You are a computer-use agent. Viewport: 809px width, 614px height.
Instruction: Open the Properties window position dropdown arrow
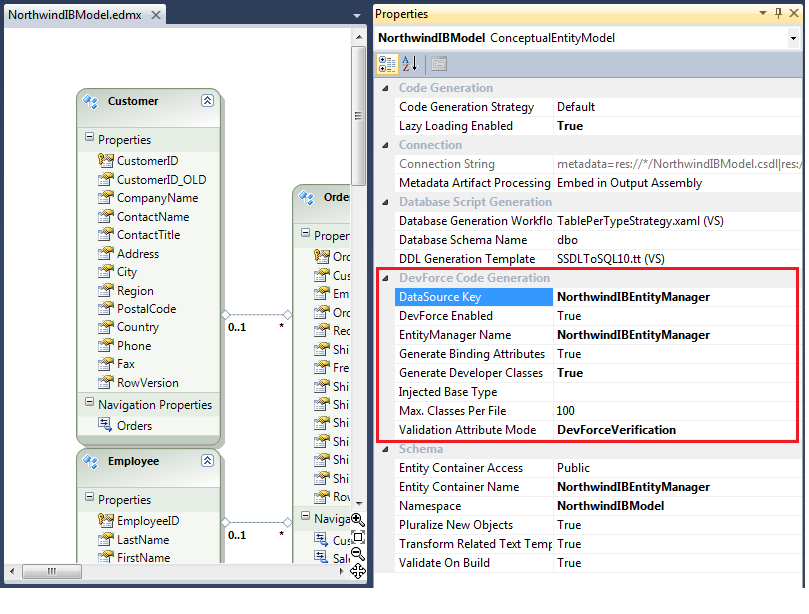[763, 13]
